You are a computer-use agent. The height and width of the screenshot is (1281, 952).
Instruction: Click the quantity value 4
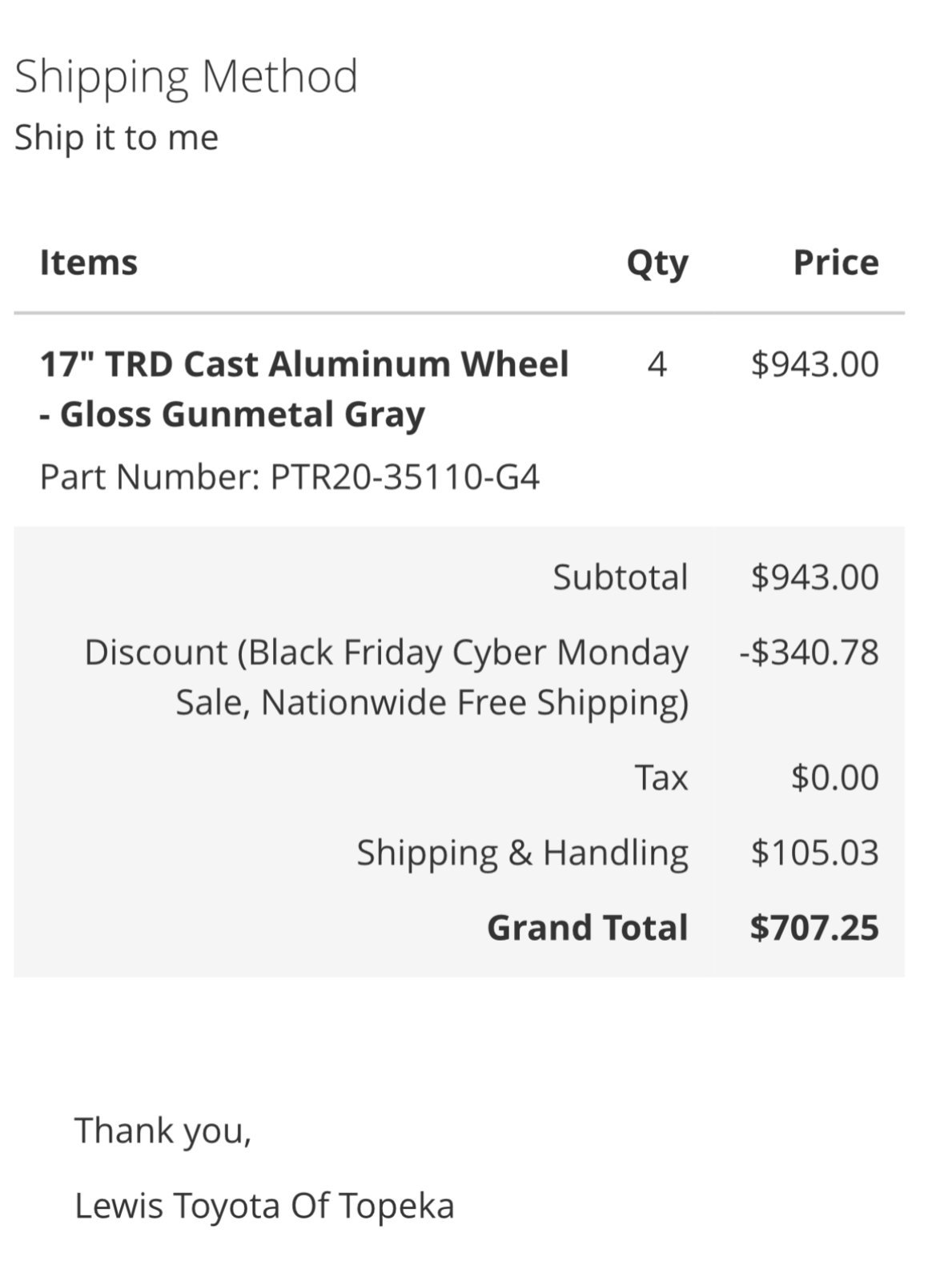[x=657, y=364]
